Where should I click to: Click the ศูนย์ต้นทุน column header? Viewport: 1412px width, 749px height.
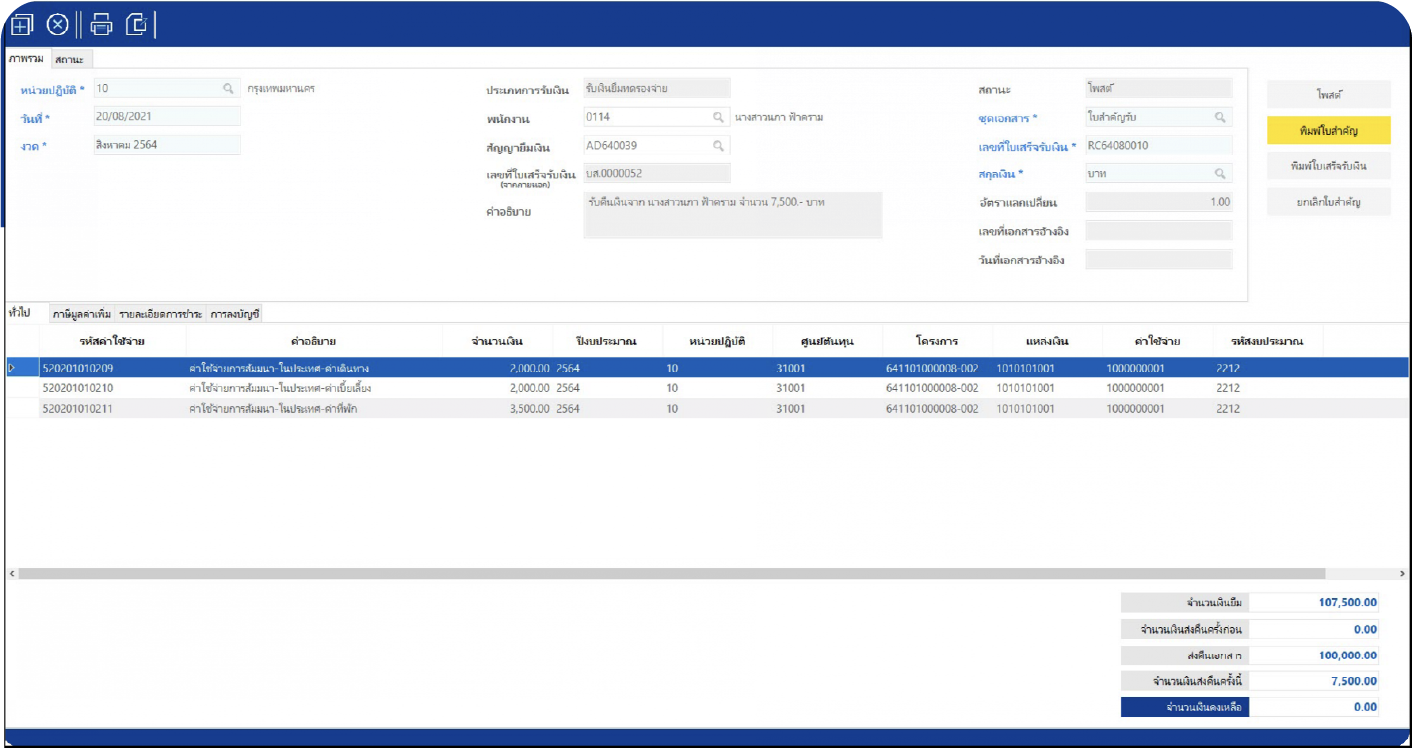827,341
